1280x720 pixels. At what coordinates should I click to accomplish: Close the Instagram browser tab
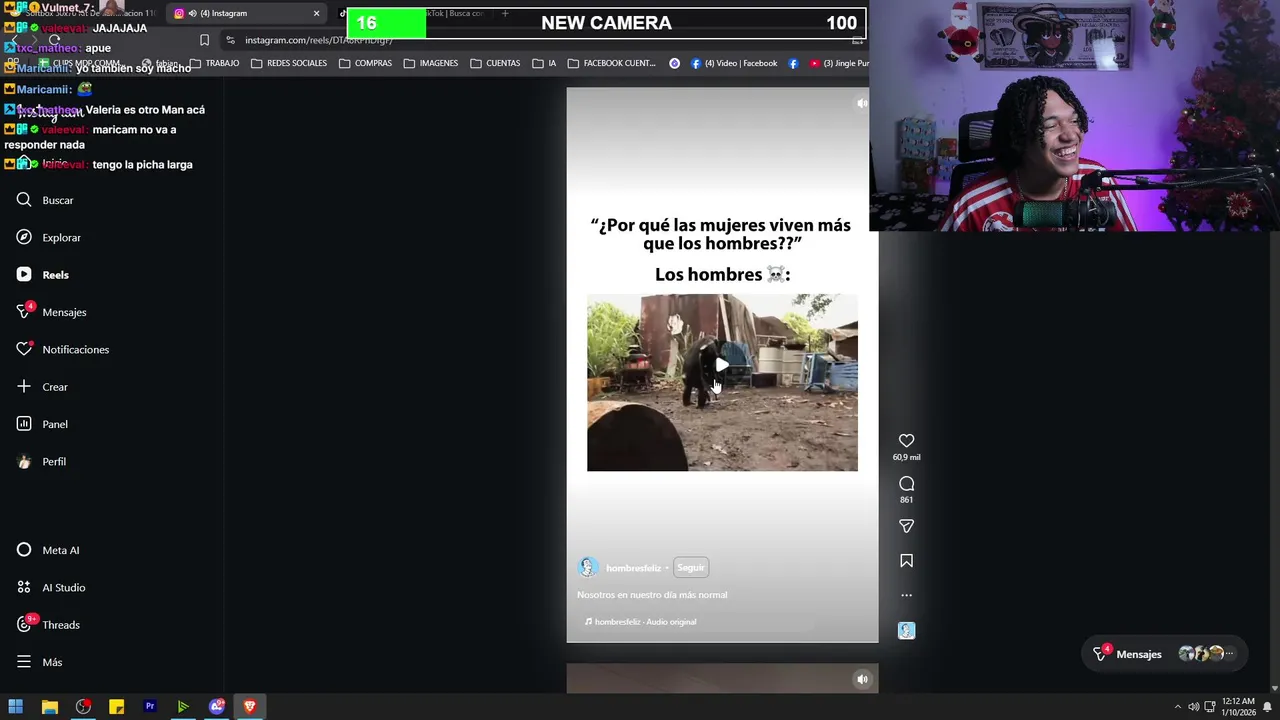[x=316, y=13]
